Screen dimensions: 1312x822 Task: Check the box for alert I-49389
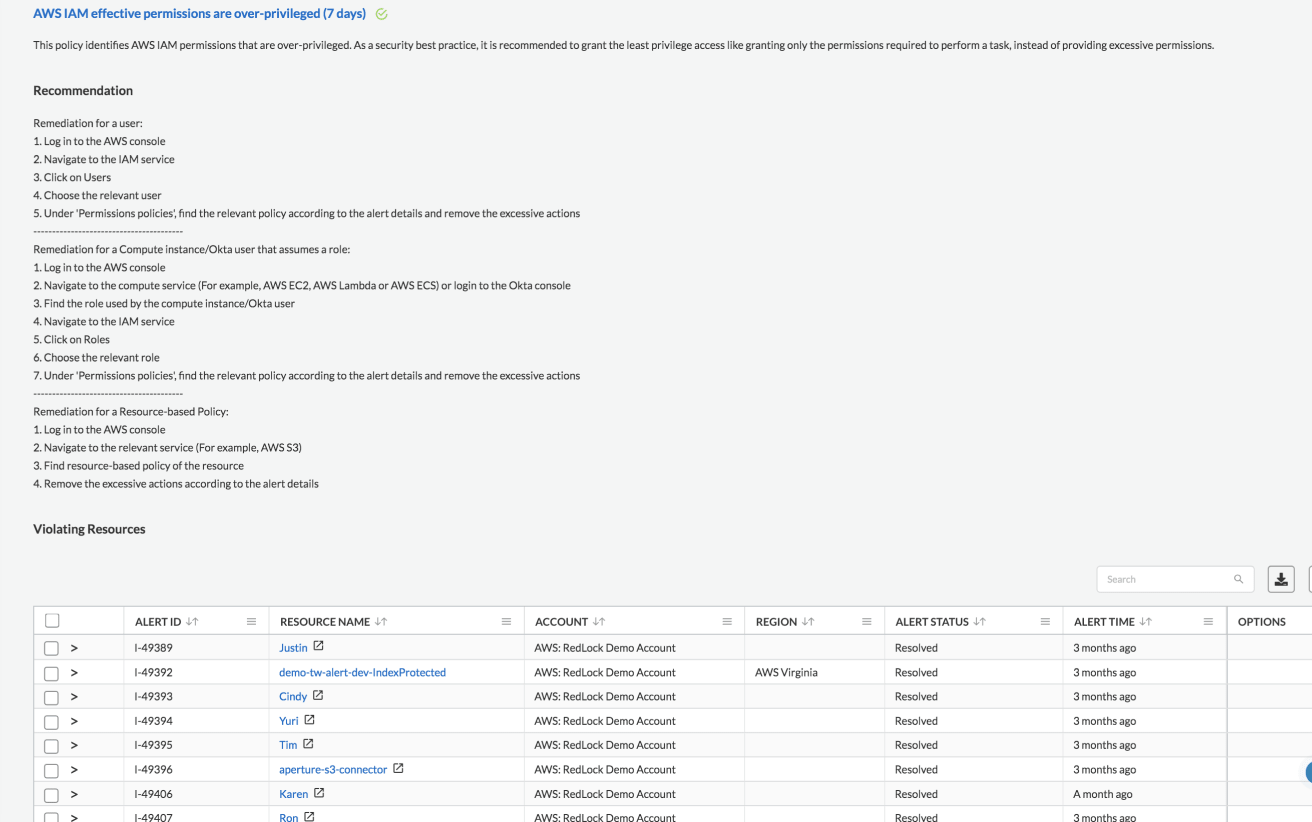[52, 648]
